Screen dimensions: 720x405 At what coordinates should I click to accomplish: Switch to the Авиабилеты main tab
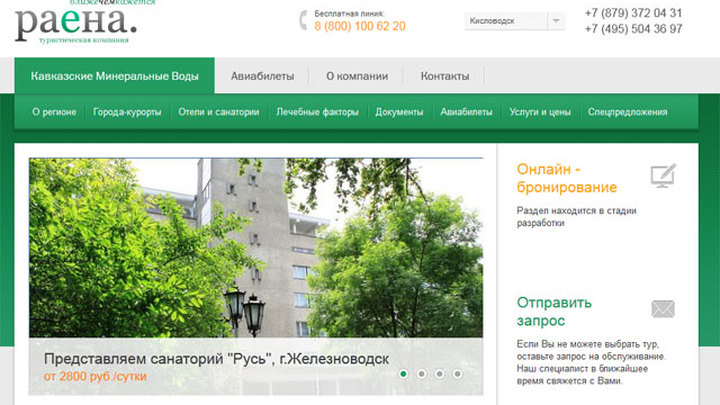tap(261, 76)
